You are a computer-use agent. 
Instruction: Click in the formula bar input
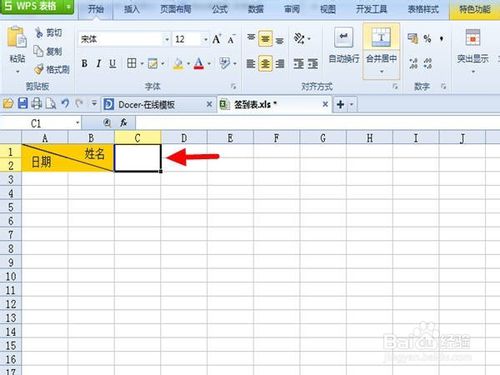(x=317, y=123)
